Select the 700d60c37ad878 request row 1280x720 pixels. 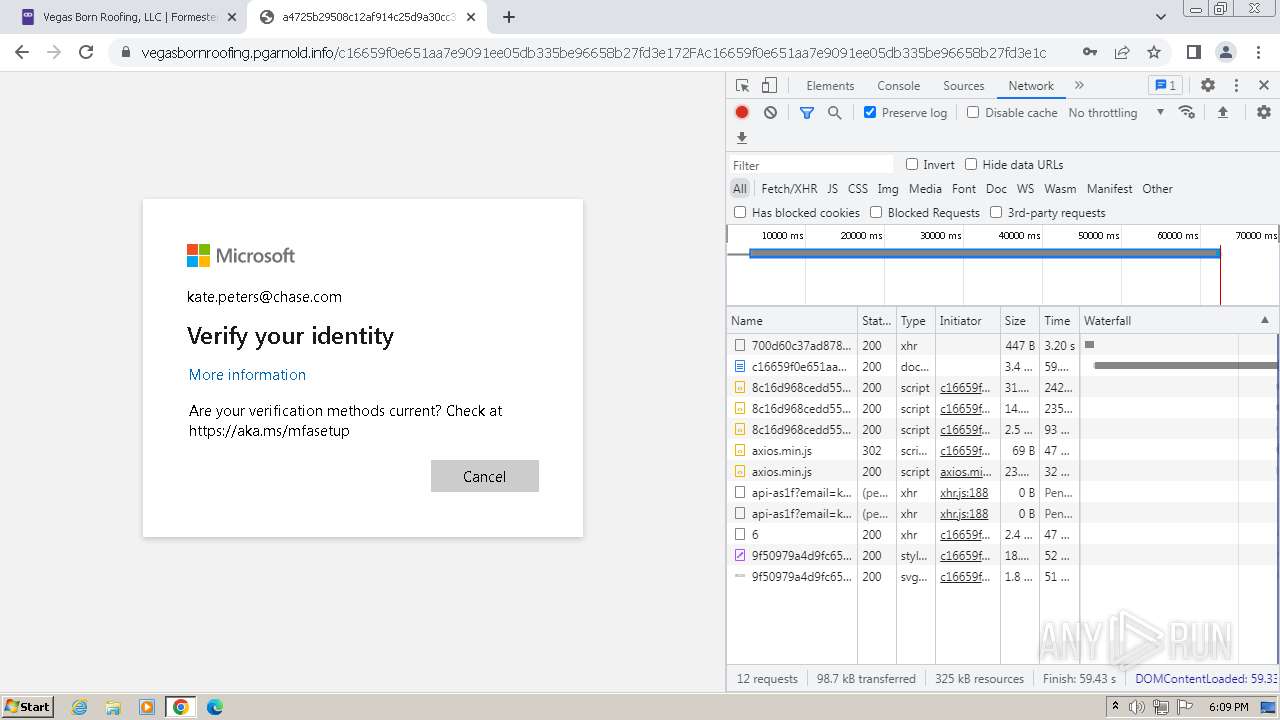click(1001, 345)
